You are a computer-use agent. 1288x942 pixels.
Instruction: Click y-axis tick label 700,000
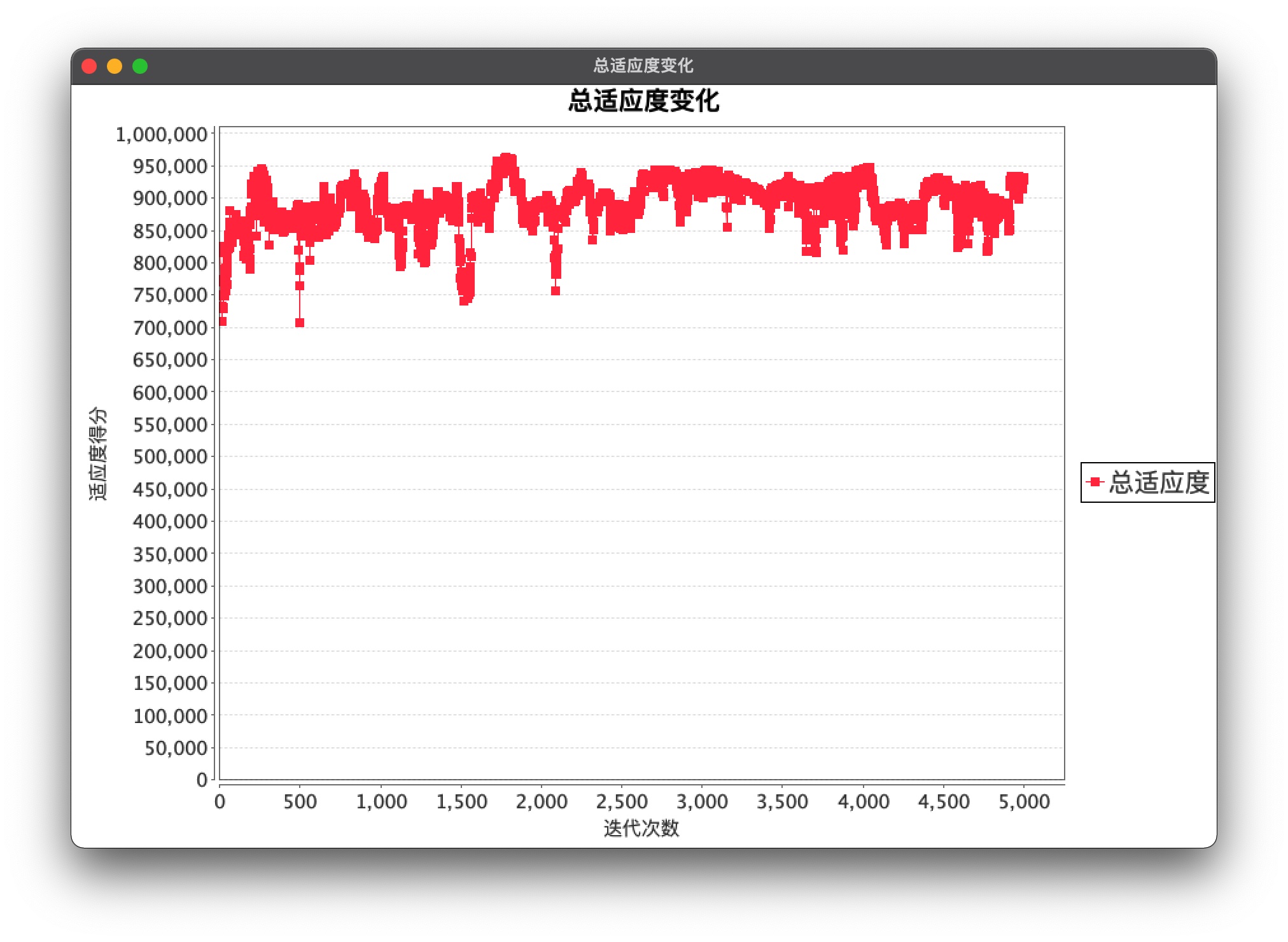click(171, 328)
